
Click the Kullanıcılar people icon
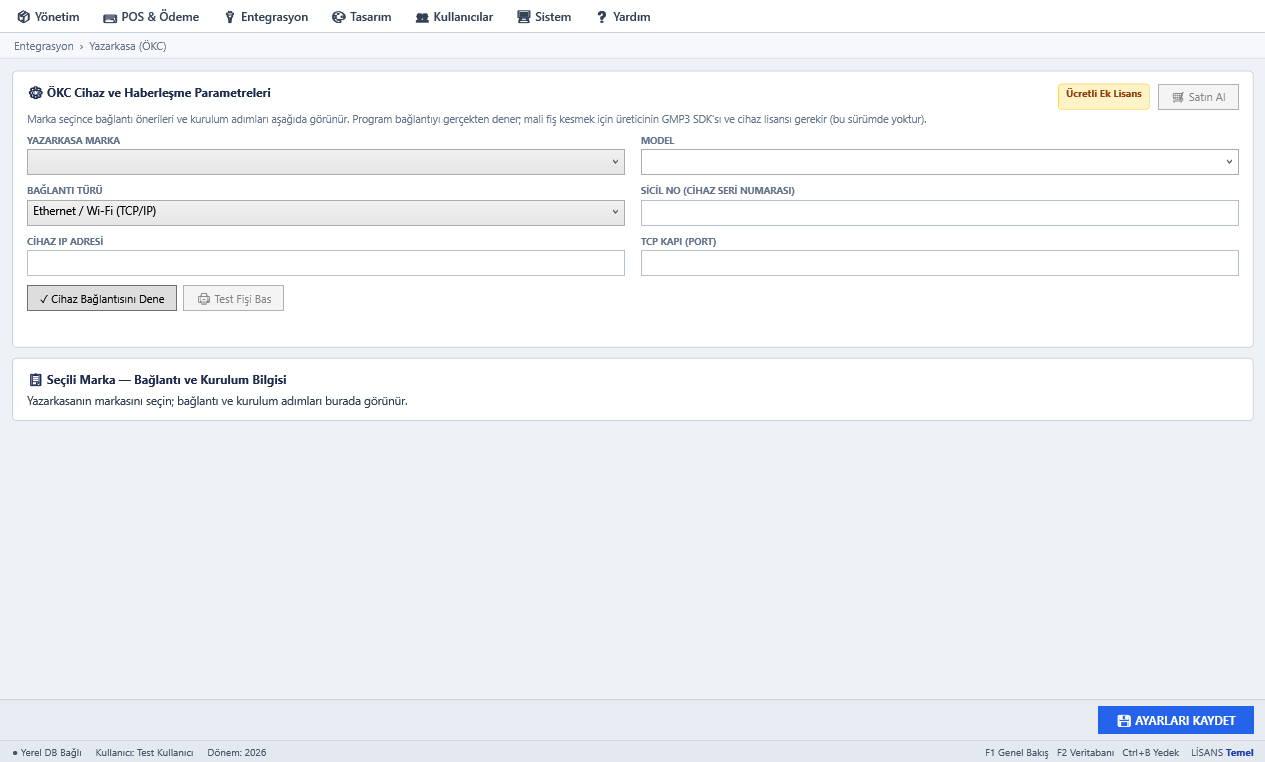coord(422,17)
